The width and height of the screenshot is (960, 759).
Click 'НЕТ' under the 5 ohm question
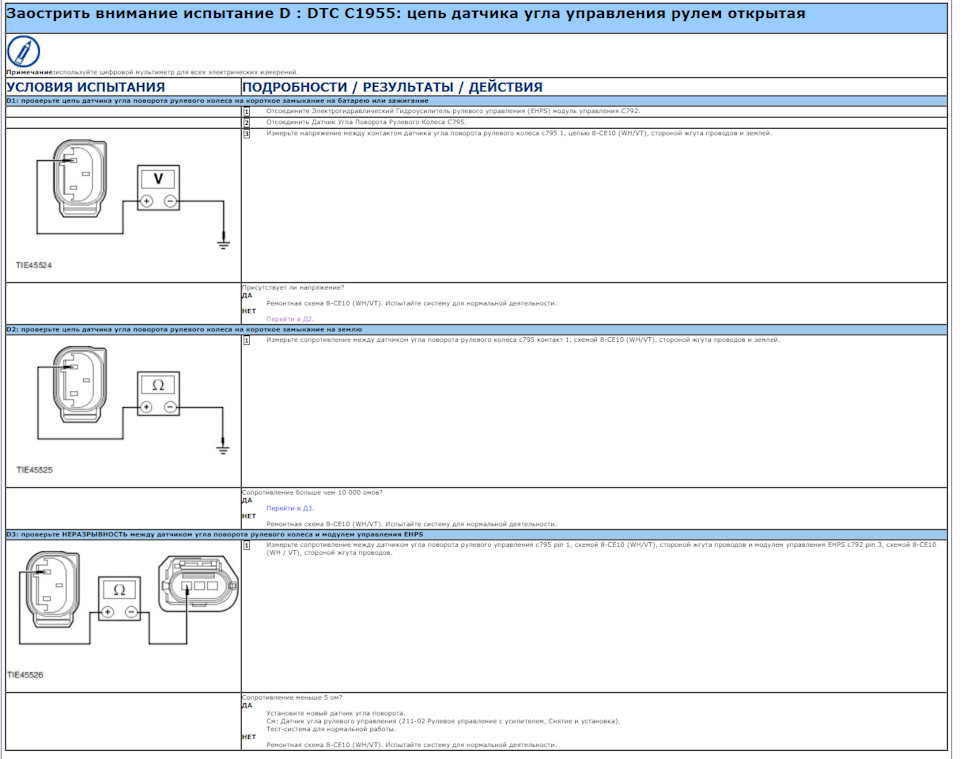click(249, 737)
